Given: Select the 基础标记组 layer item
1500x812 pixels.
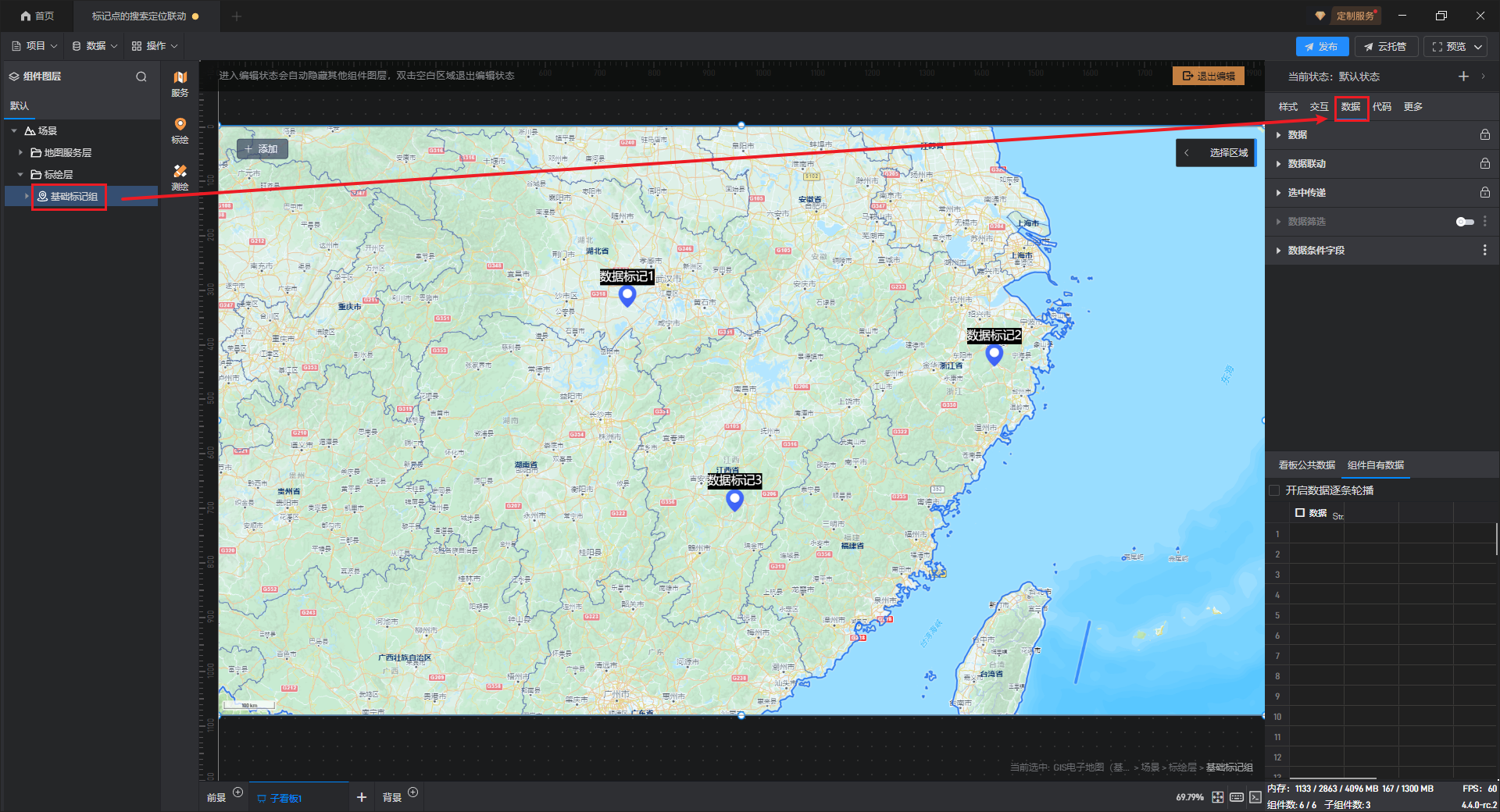Looking at the screenshot, I should (x=74, y=196).
